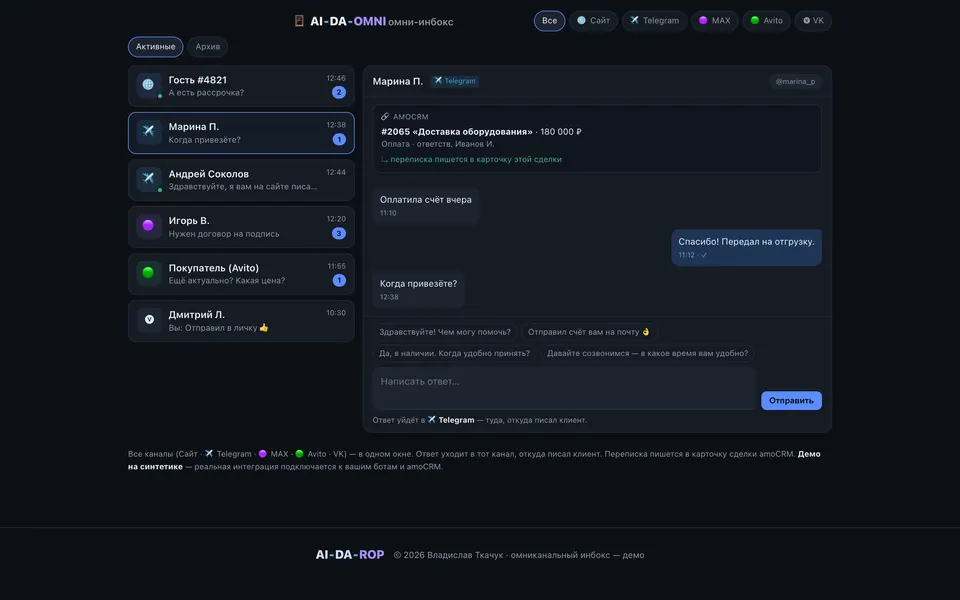
Task: Click the green Avito avatar of Покупатель
Action: point(149,273)
